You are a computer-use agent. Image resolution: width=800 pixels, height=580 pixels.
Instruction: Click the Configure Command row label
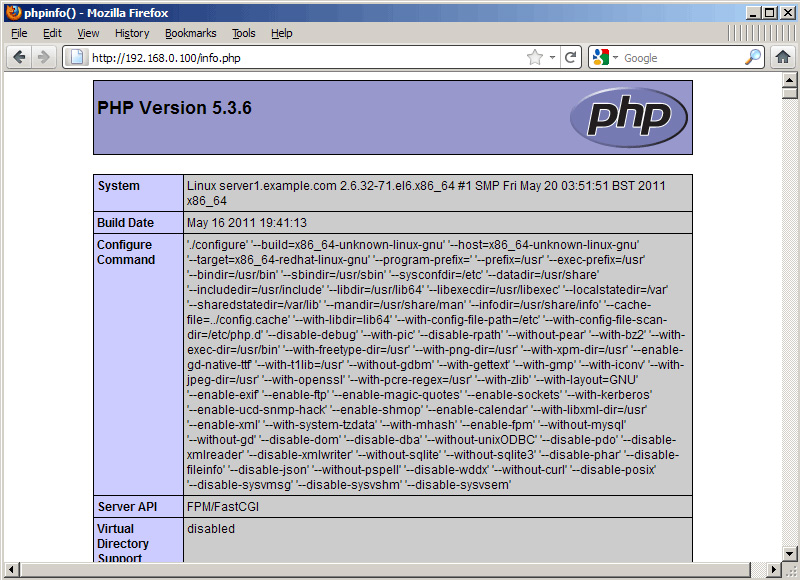(126, 252)
